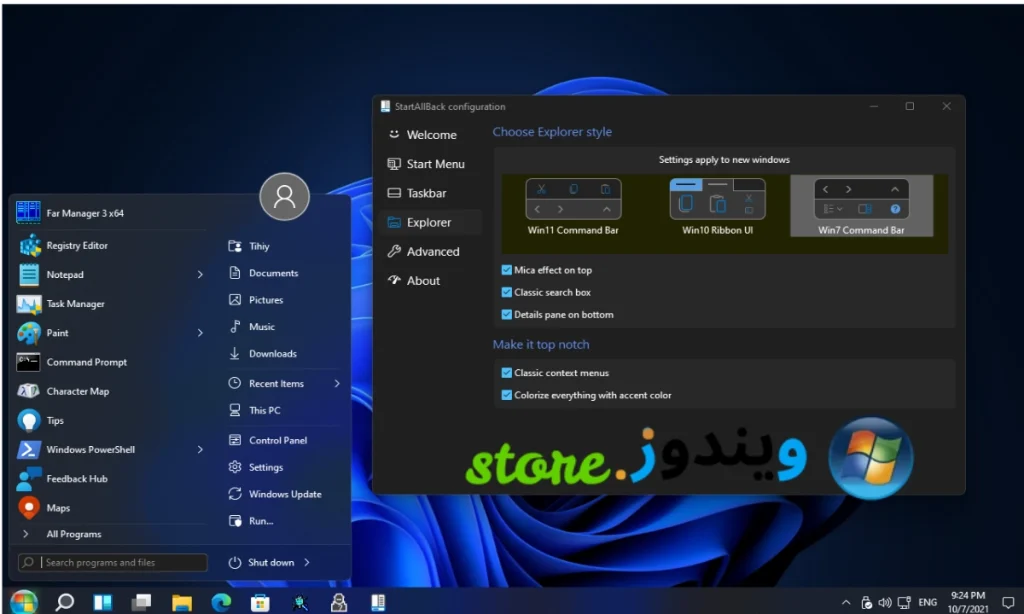The width and height of the screenshot is (1024, 614).
Task: Click the user account avatar
Action: click(285, 196)
